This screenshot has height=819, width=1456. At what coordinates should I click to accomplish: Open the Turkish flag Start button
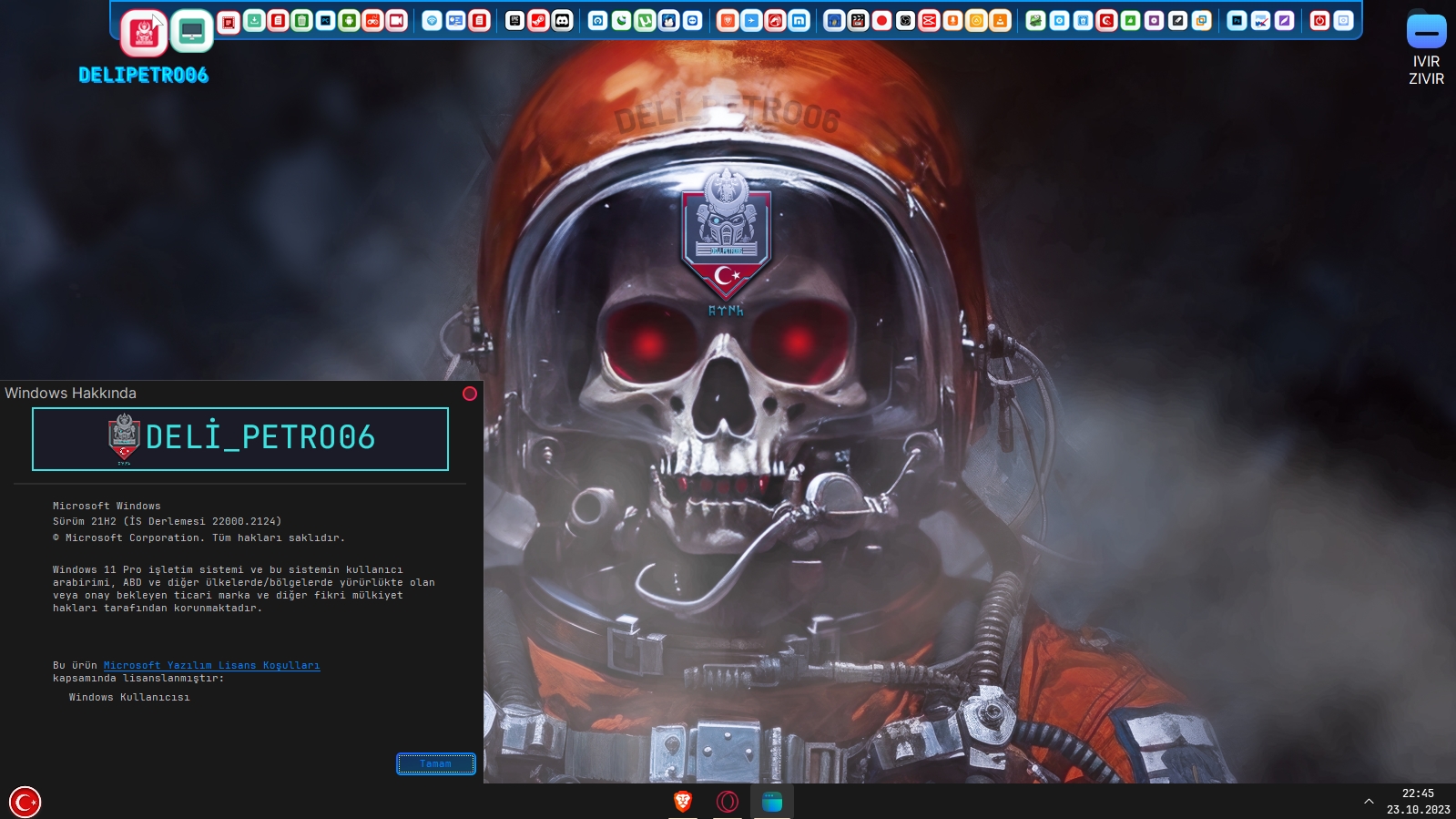25,802
